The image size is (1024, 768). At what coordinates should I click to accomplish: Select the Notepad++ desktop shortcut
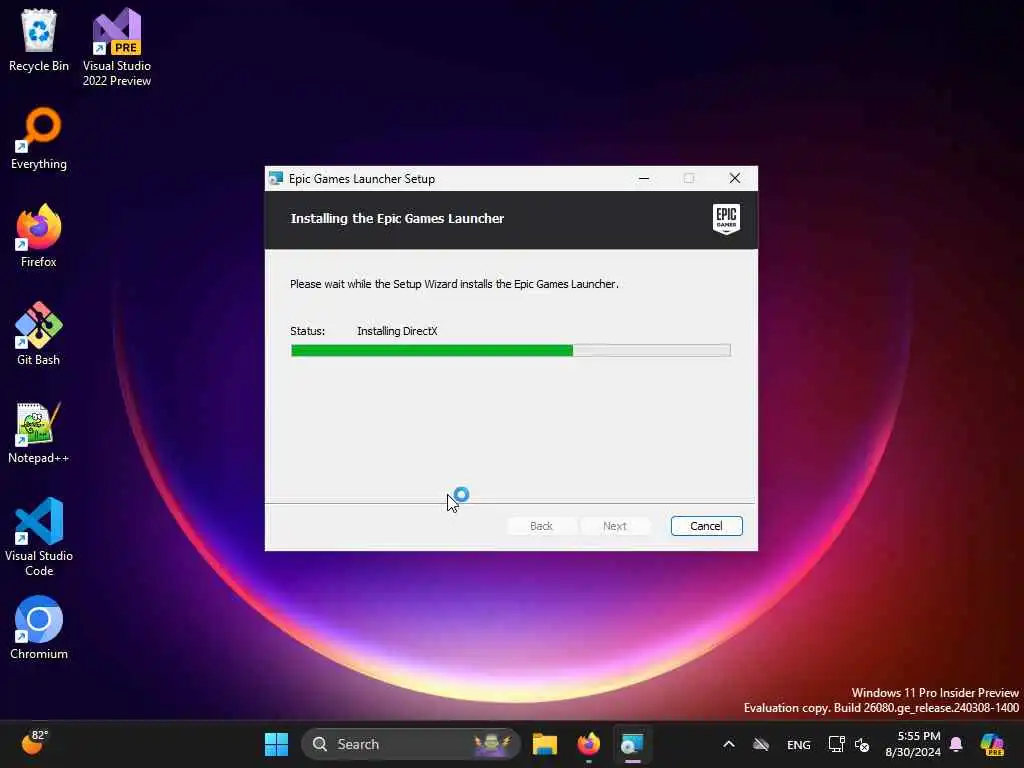tap(39, 432)
